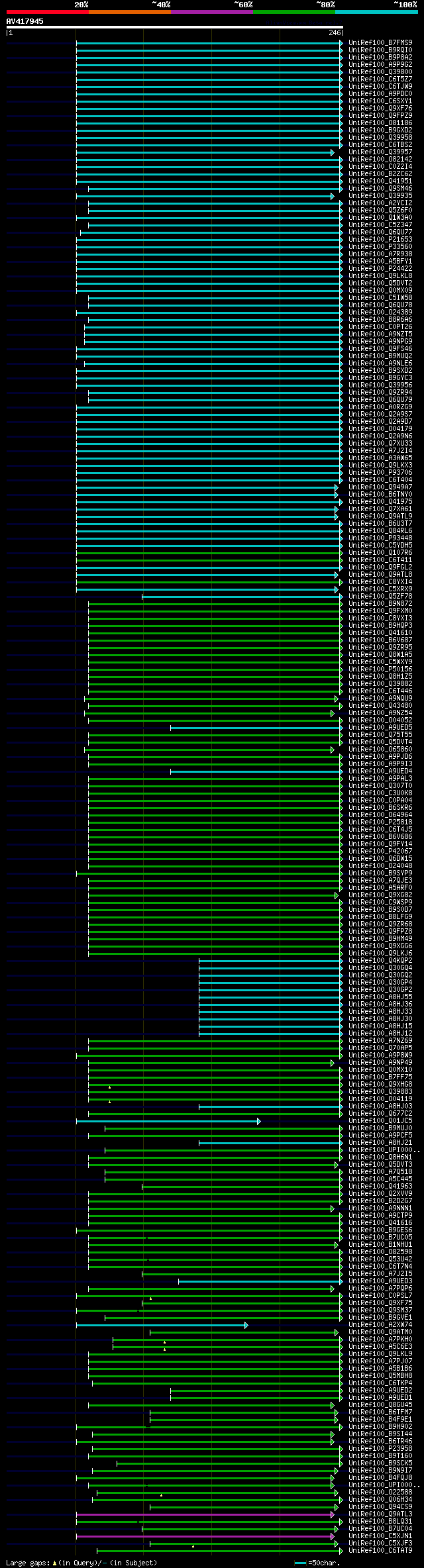Click the label UniRef100_B9N9I7
The image size is (424, 1568).
point(380,1471)
